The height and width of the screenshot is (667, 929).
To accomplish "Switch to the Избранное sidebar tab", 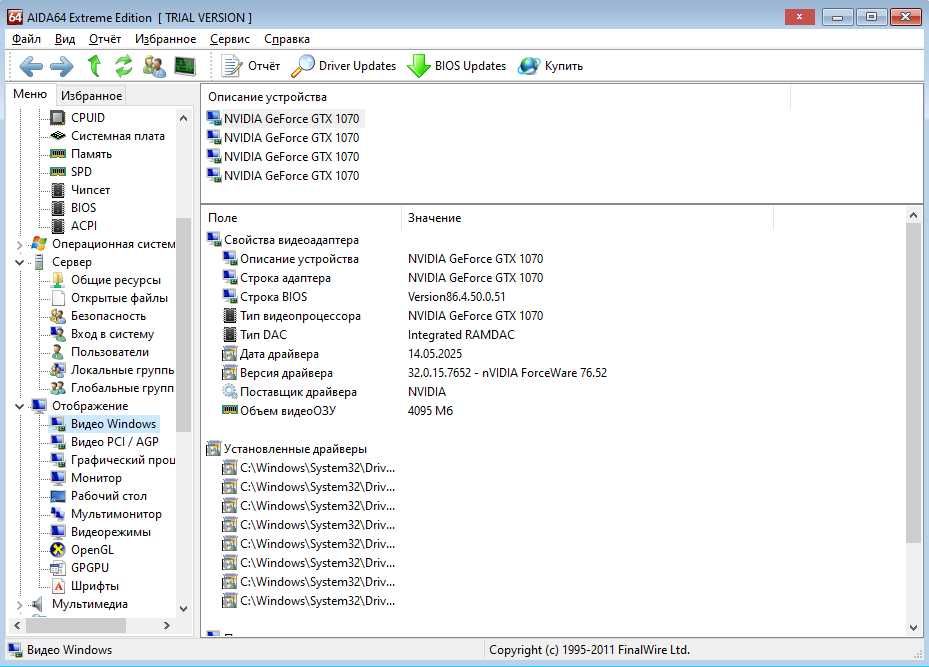I will (91, 95).
